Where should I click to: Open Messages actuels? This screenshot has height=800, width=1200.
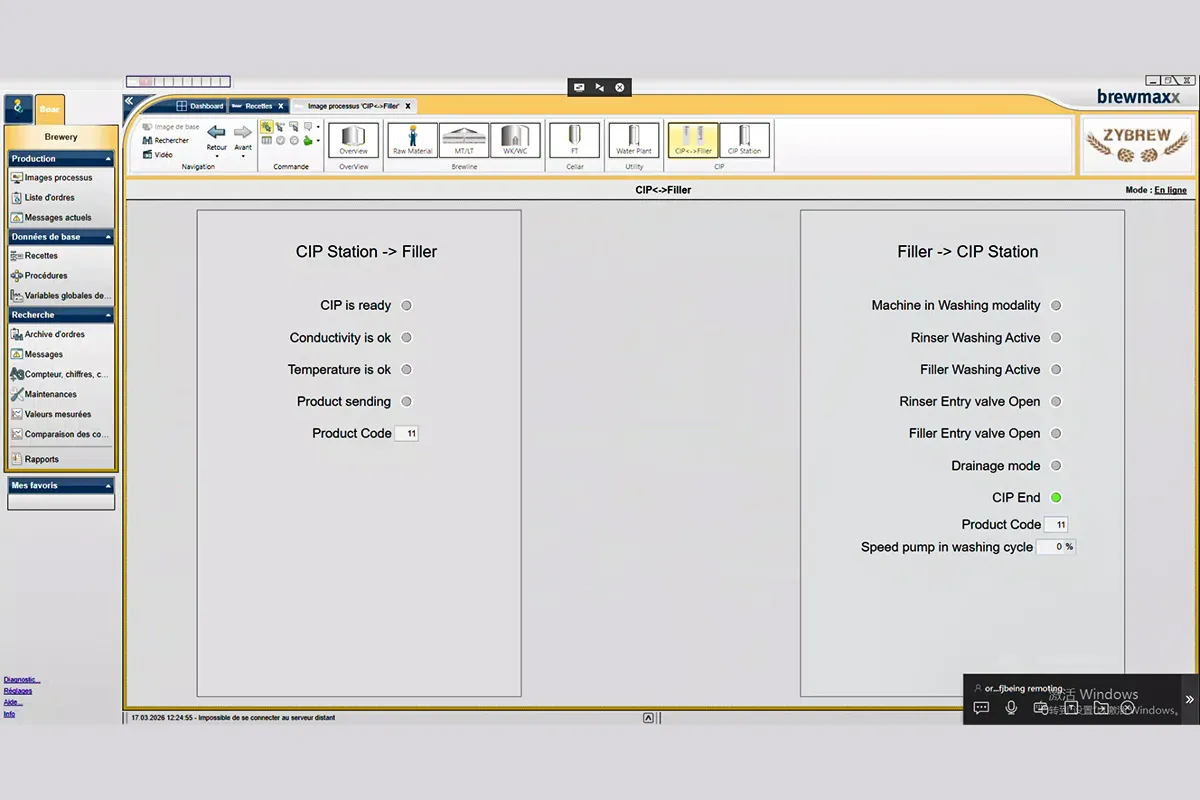(x=52, y=218)
